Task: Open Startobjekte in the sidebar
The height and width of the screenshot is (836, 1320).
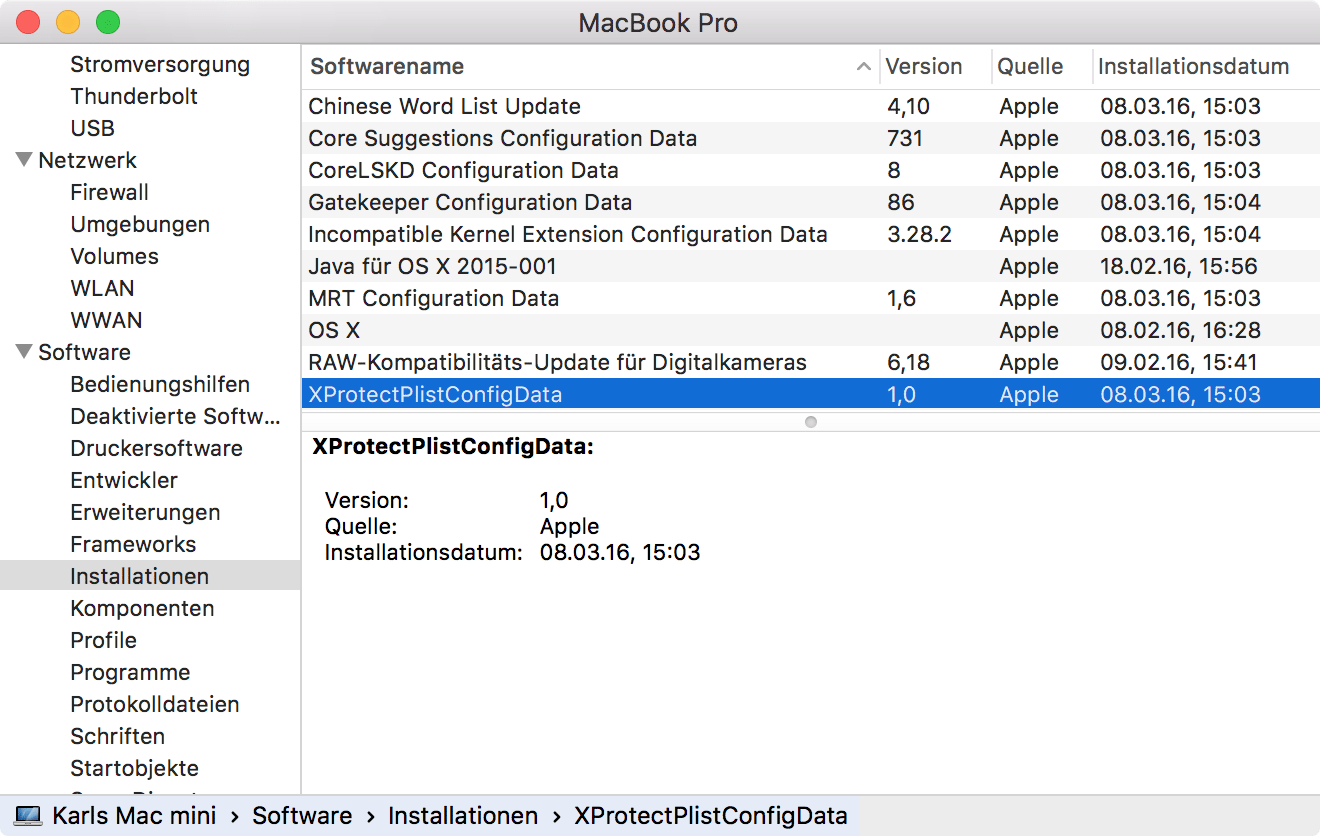Action: tap(134, 768)
